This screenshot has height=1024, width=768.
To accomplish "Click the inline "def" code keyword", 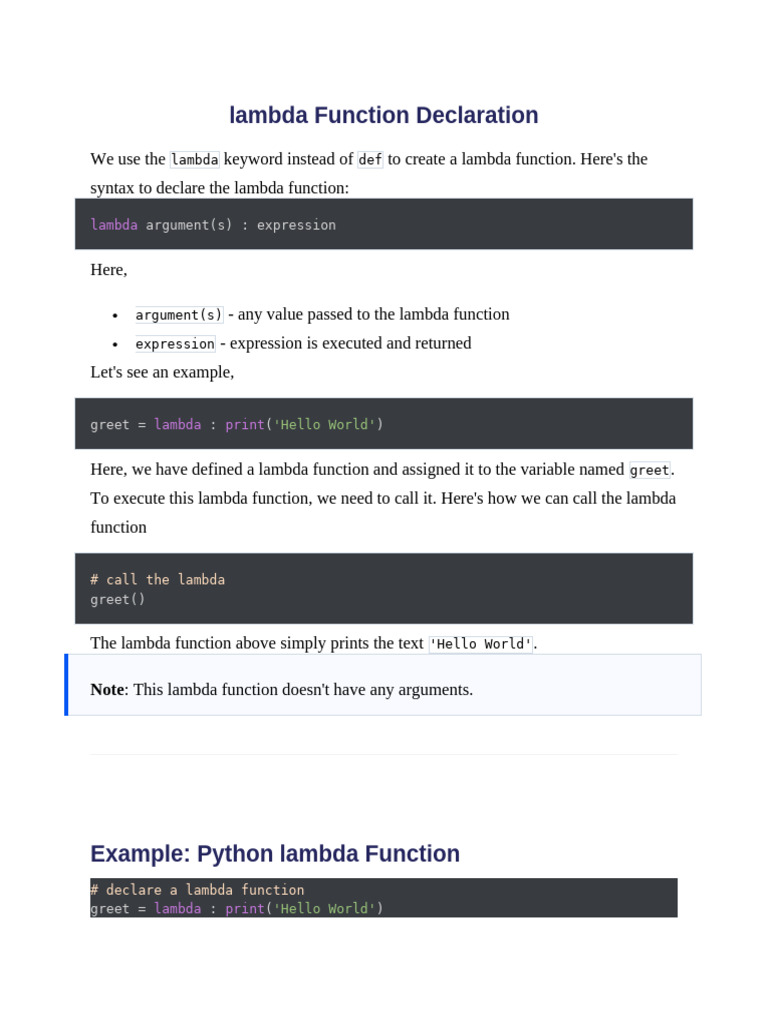I will coord(370,160).
